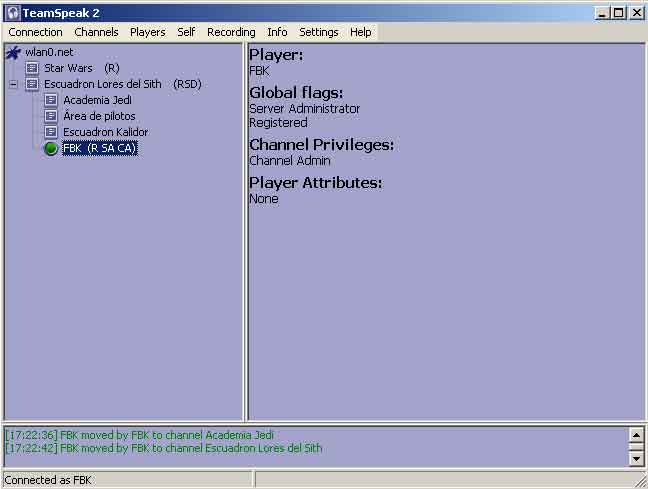Screen dimensions: 648x489
Task: Open the Players menu
Action: (x=148, y=32)
